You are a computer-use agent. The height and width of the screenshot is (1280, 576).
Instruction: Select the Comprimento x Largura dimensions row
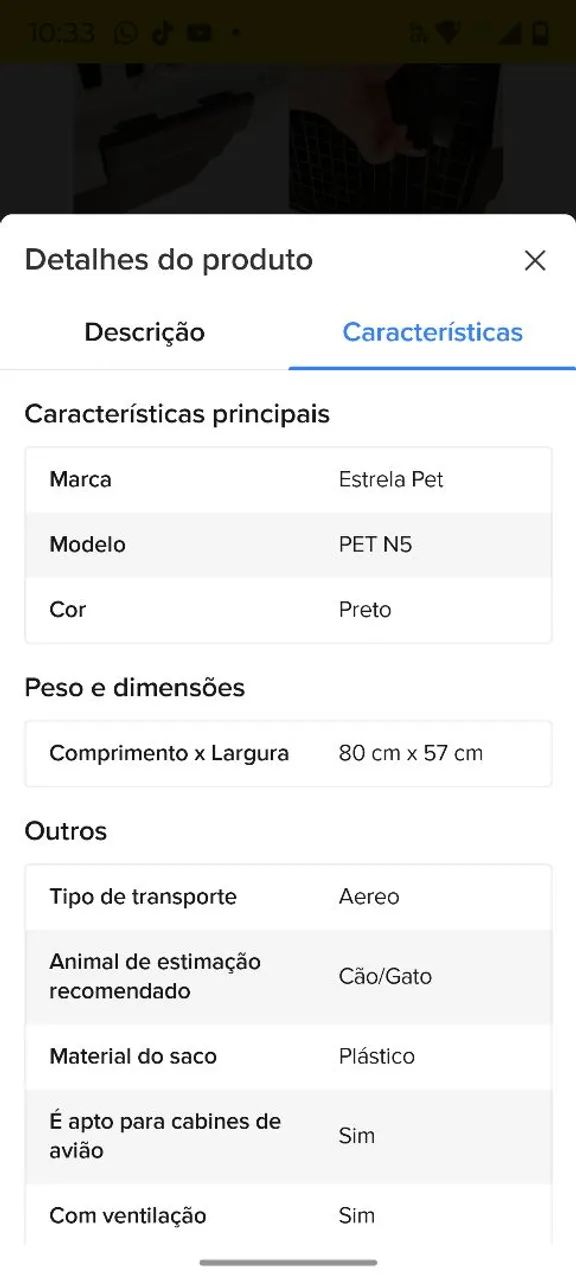(288, 753)
